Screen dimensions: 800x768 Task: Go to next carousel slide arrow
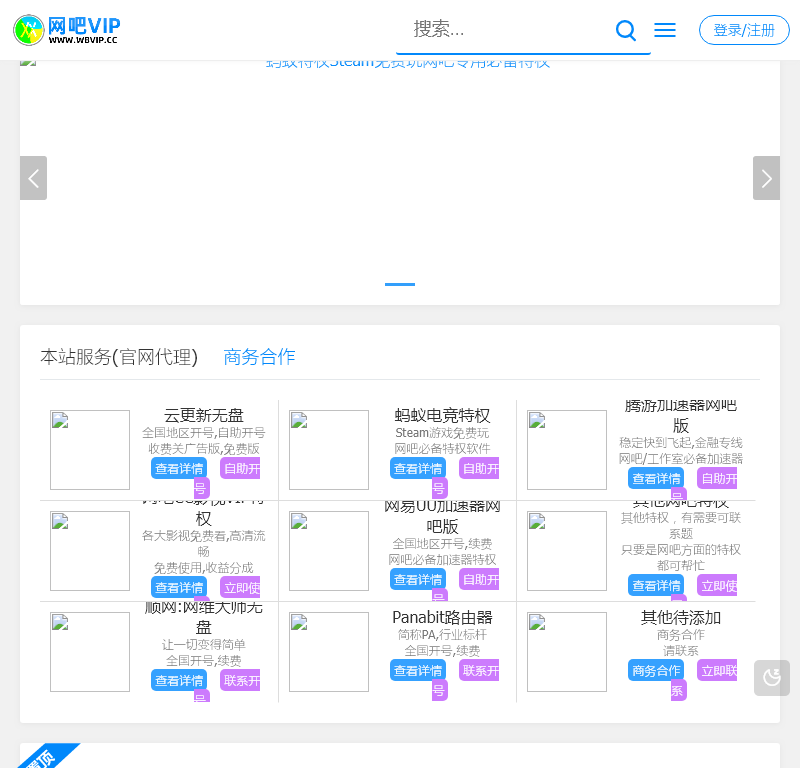(766, 178)
